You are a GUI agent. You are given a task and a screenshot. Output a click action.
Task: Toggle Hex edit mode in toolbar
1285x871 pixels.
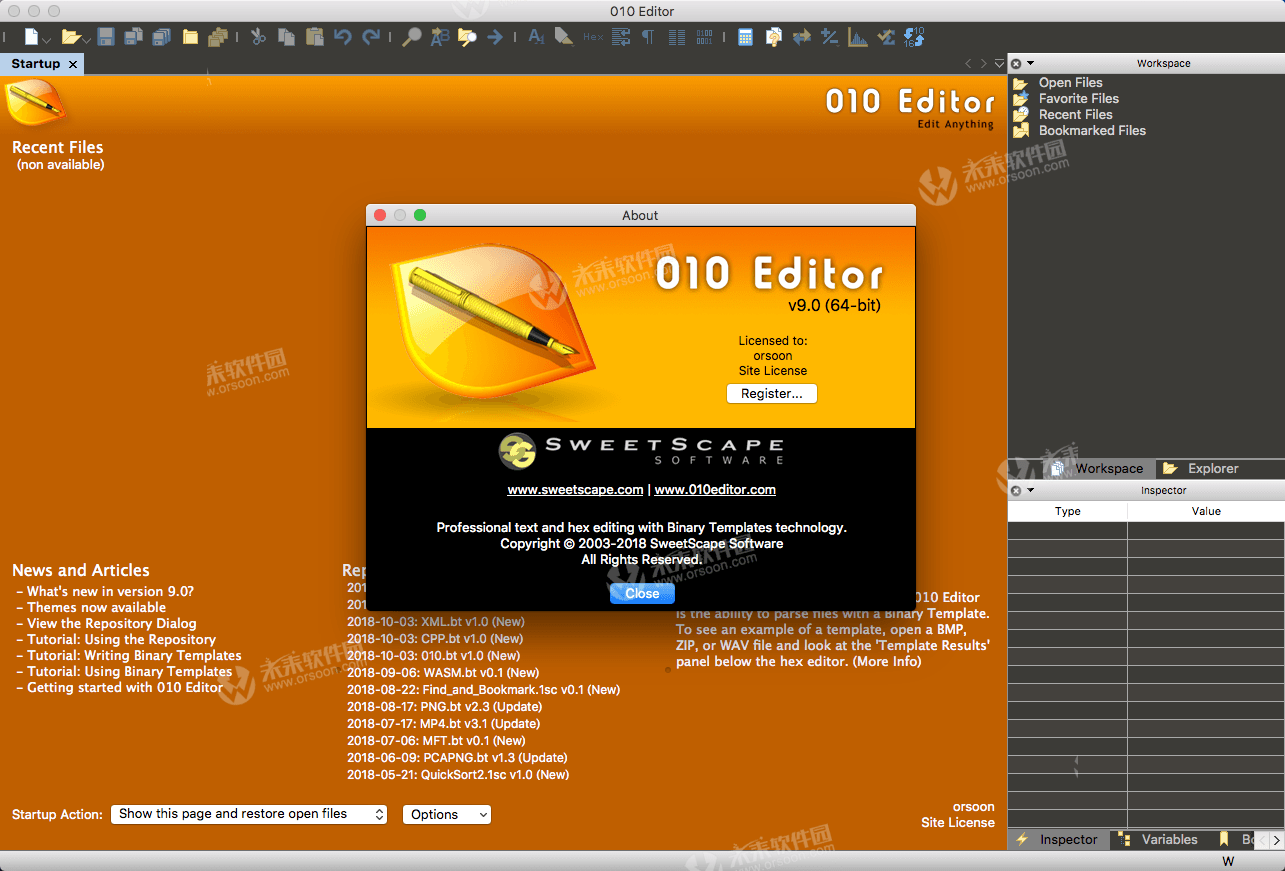[592, 37]
